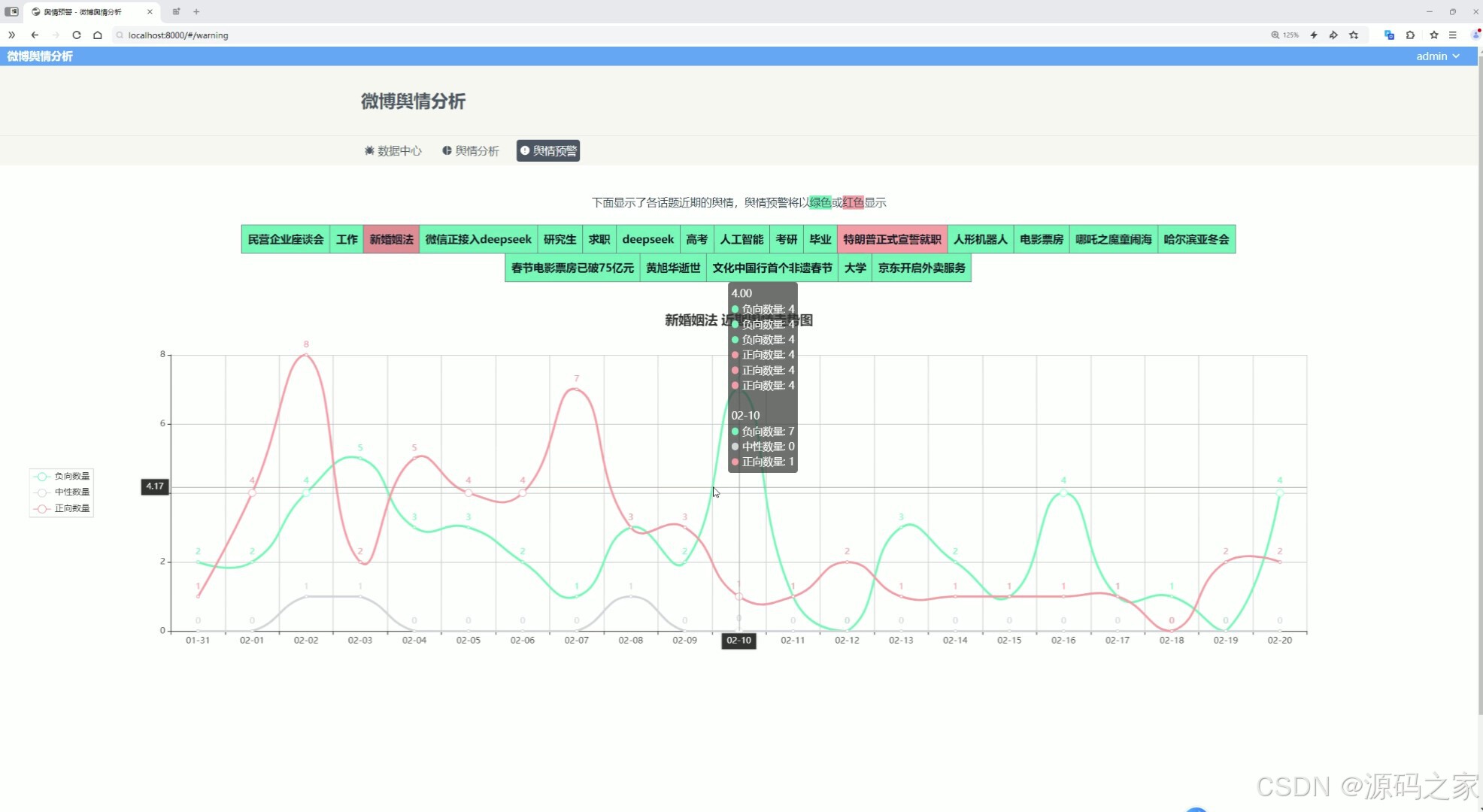
Task: Open the browser extensions puzzle icon
Action: [1410, 35]
